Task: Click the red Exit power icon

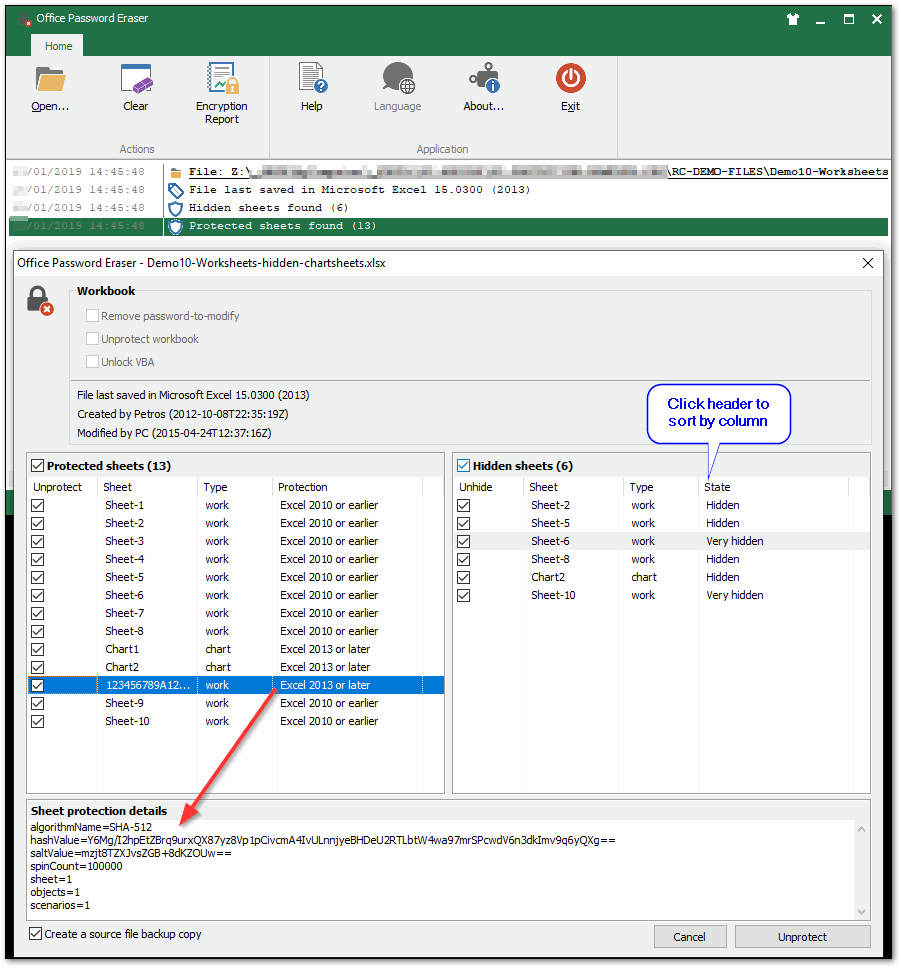Action: pyautogui.click(x=570, y=78)
